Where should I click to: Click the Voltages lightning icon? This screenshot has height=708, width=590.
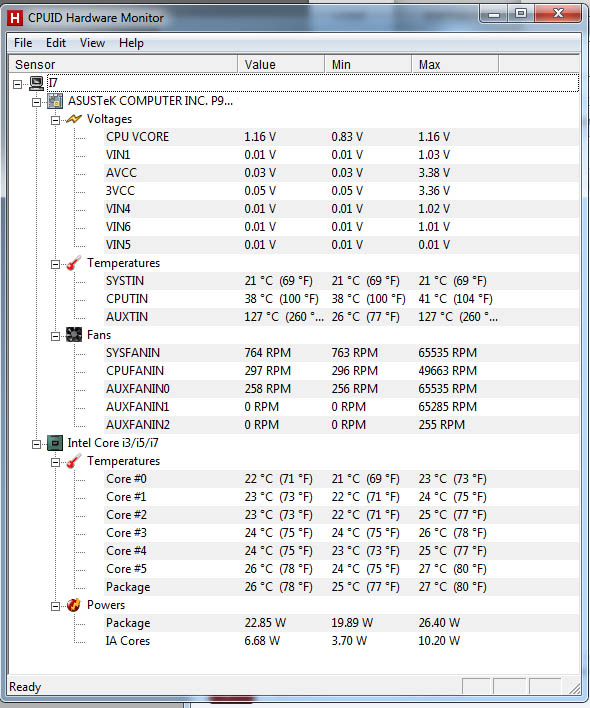74,119
